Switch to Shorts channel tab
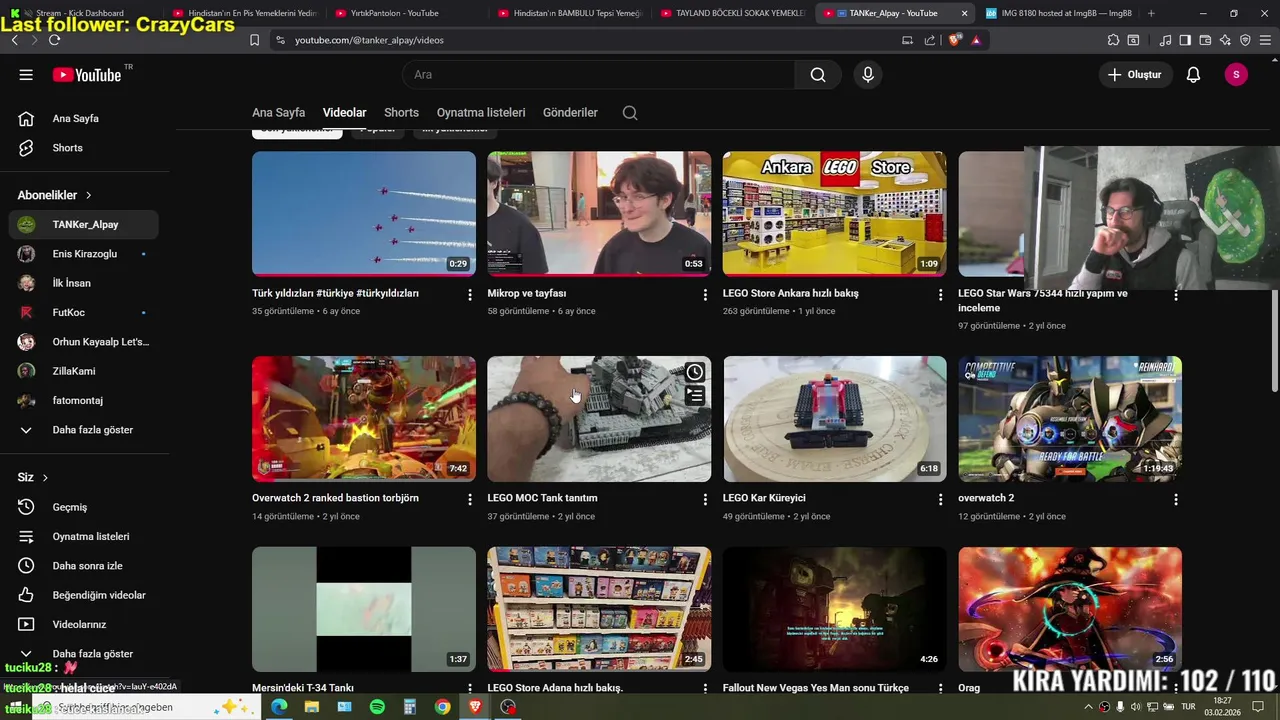This screenshot has height=720, width=1280. point(401,113)
